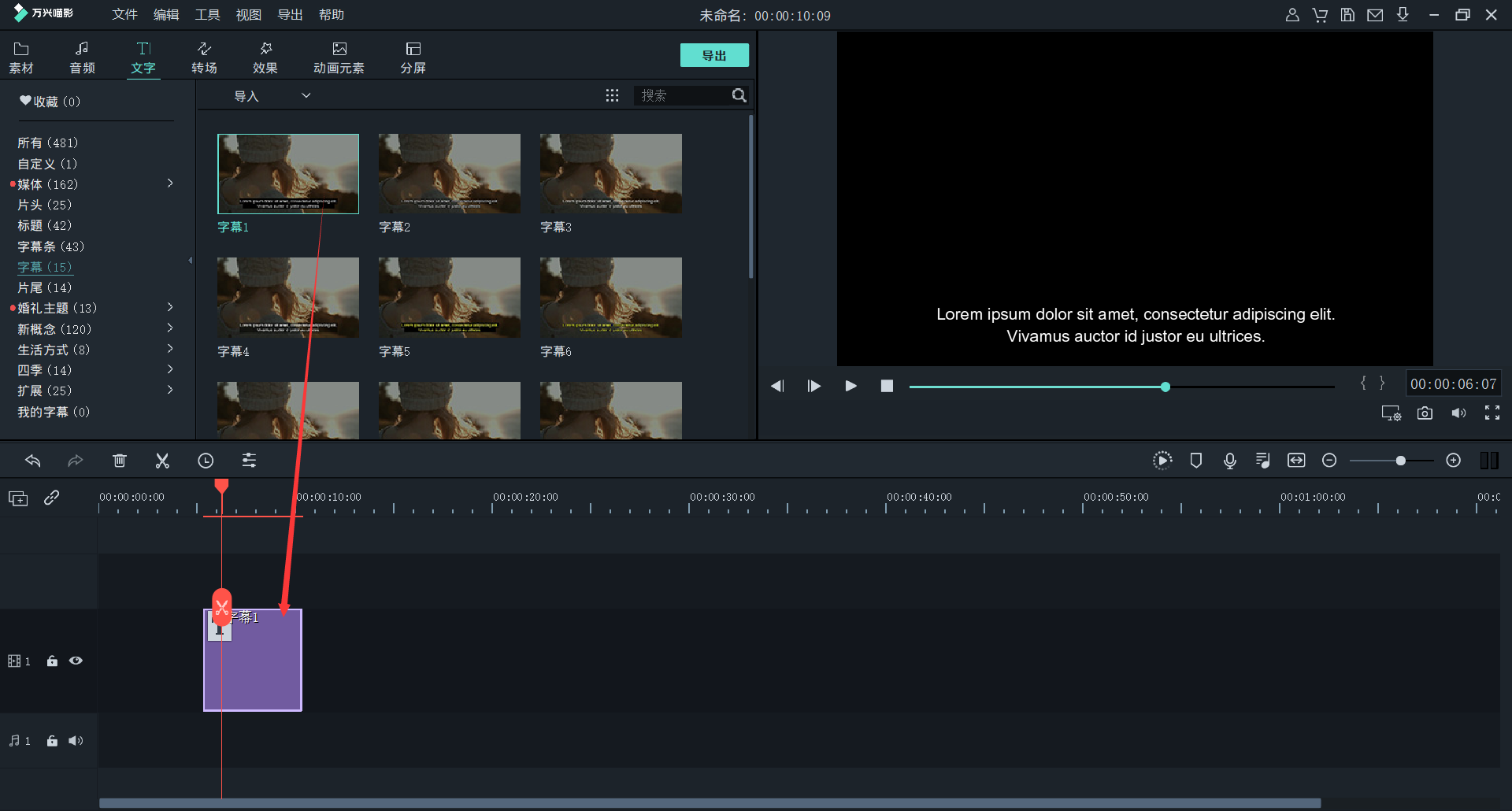Image resolution: width=1512 pixels, height=811 pixels.
Task: Click the scissors split icon in timeline toolbar
Action: (162, 461)
